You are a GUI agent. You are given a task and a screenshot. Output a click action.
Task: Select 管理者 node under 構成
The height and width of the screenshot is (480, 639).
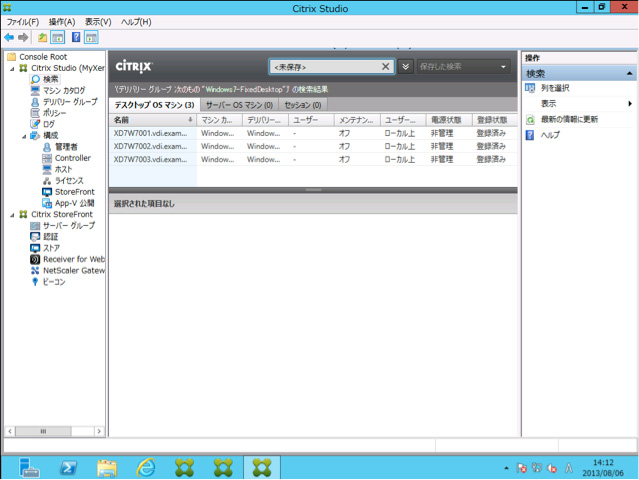66,147
